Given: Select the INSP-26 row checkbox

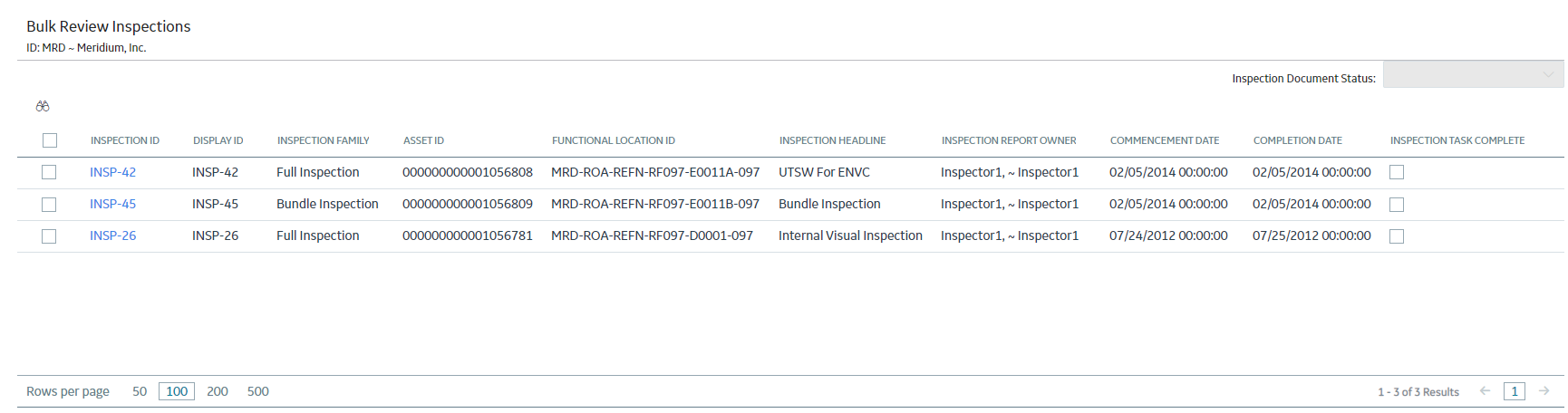Looking at the screenshot, I should tap(49, 236).
